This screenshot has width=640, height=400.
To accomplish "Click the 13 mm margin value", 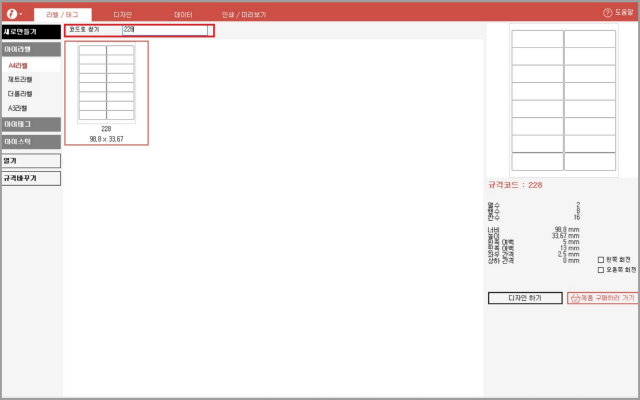I will pyautogui.click(x=570, y=248).
